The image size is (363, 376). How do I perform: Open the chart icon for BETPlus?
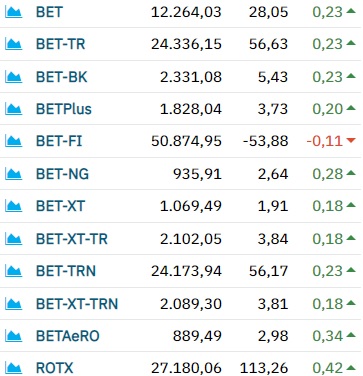[x=14, y=109]
